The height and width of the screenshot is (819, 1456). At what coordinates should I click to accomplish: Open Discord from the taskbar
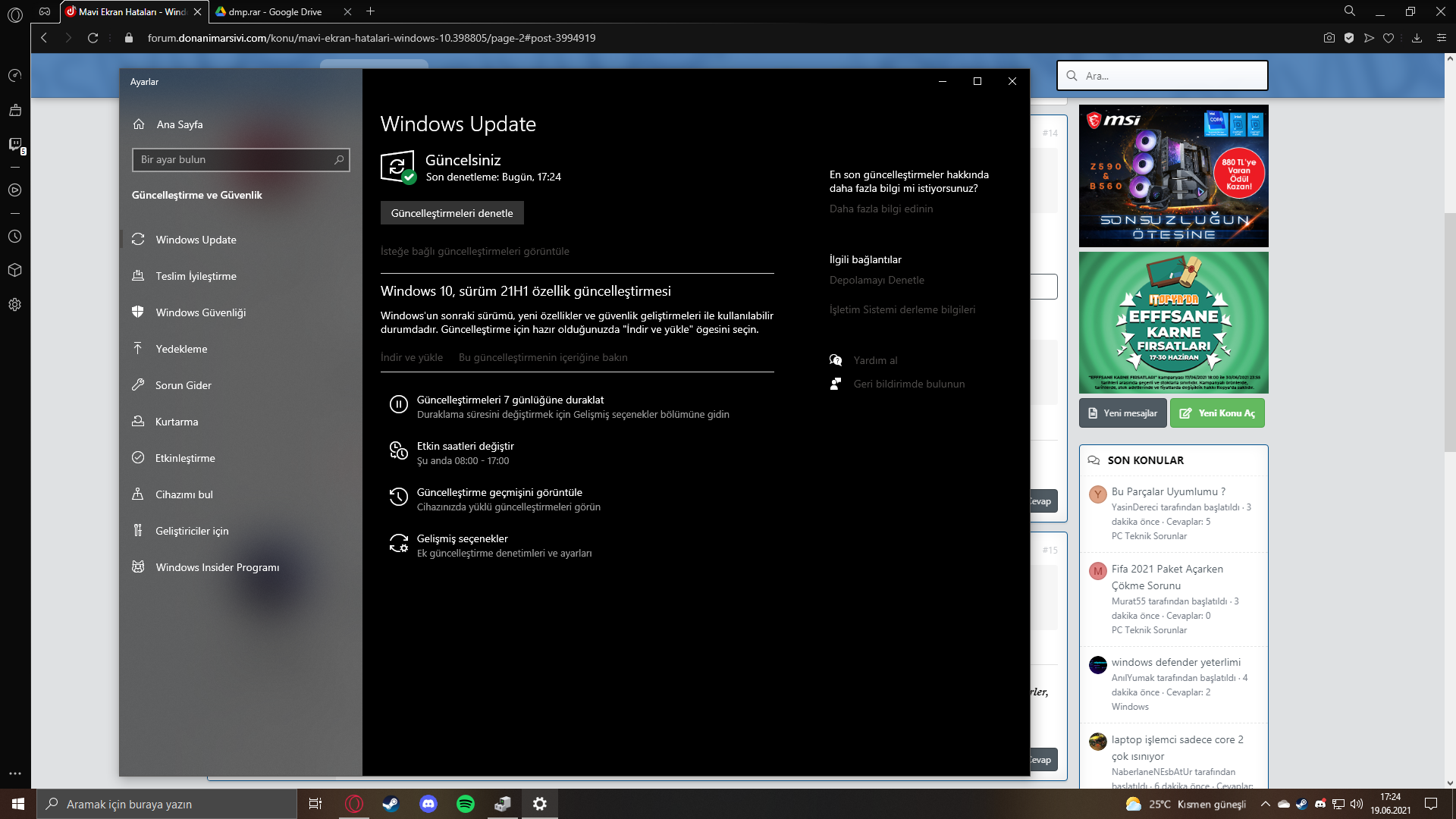click(428, 804)
